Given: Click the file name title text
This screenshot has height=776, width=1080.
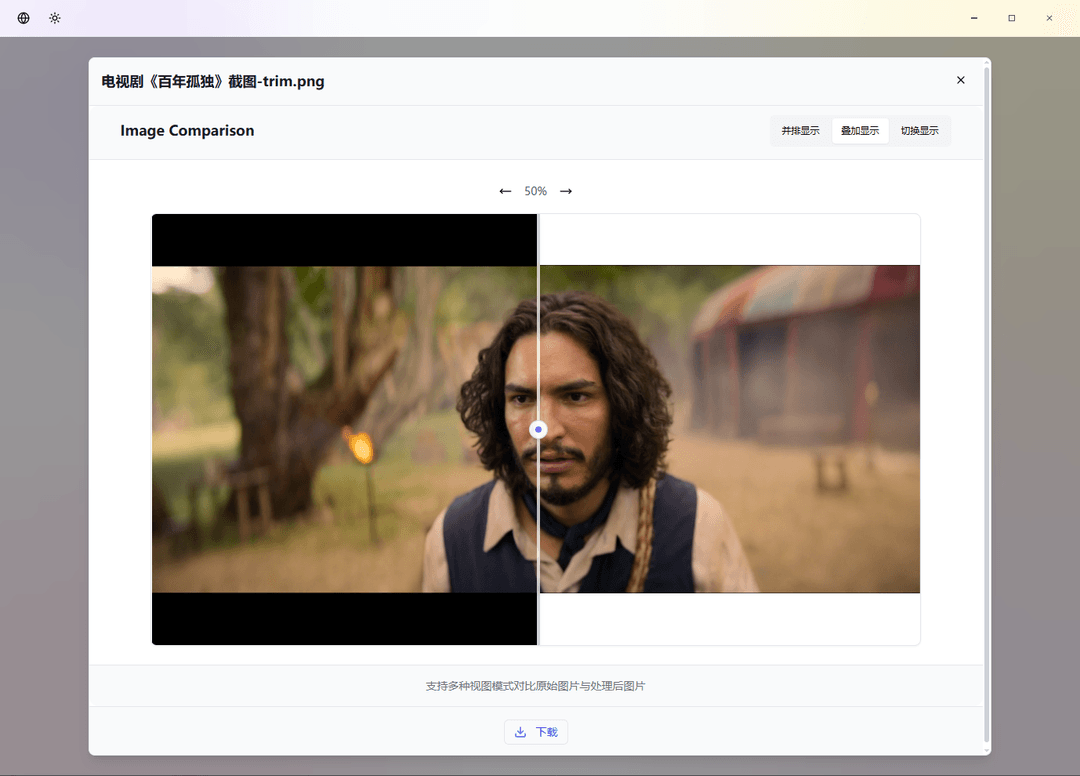Looking at the screenshot, I should pos(213,82).
